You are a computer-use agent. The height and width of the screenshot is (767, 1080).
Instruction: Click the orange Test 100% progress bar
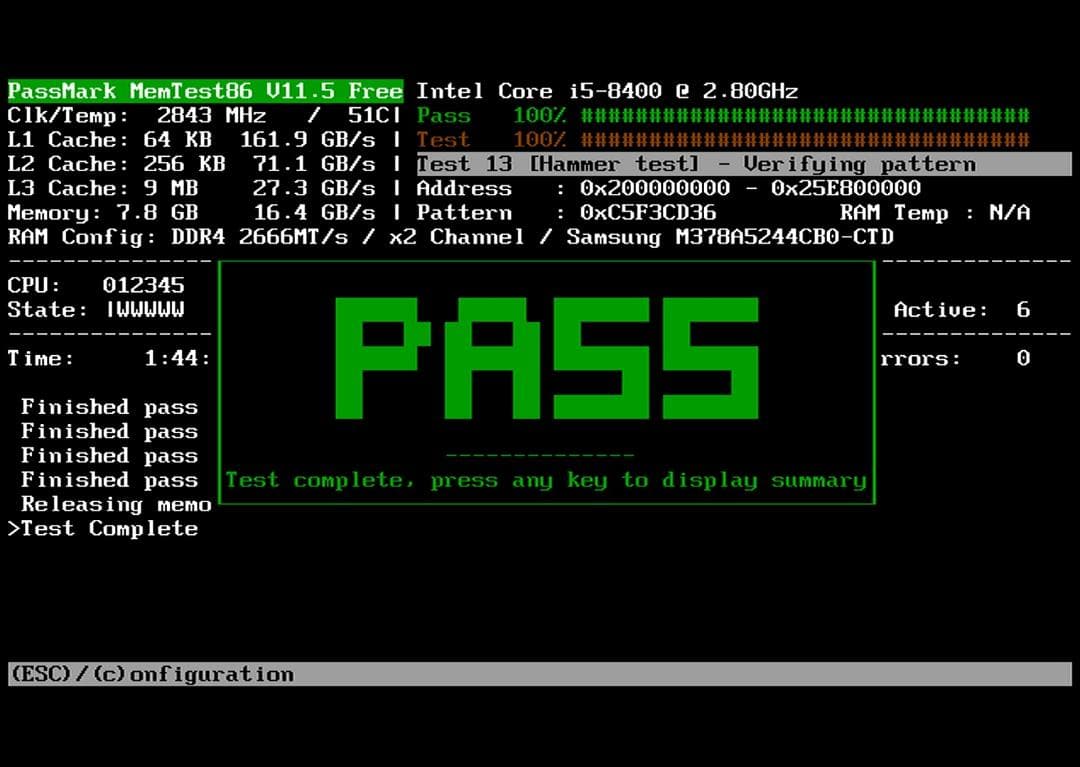click(x=804, y=140)
